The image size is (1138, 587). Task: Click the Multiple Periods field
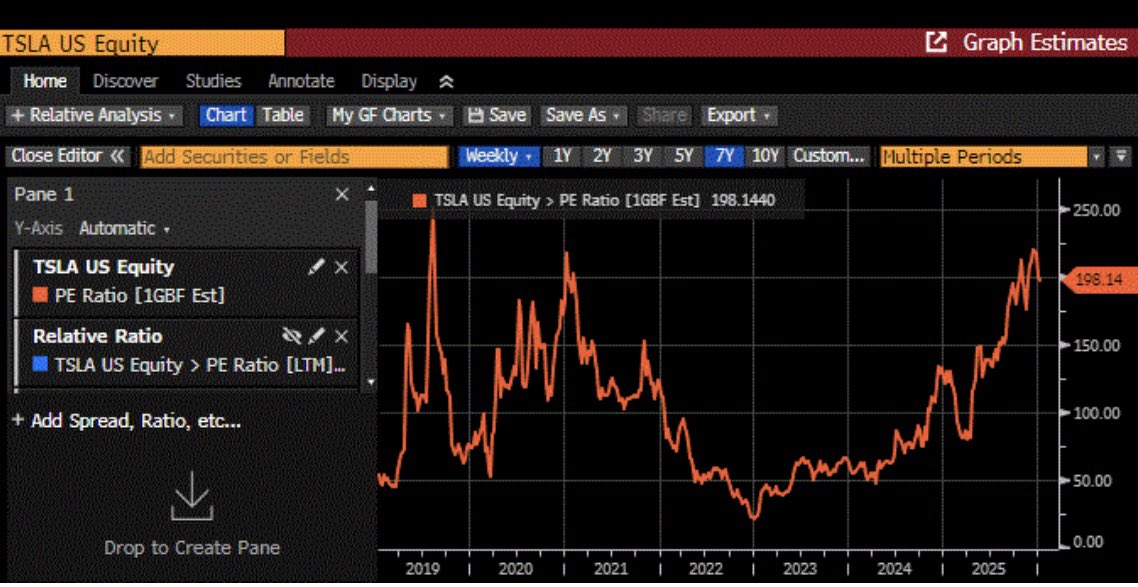click(x=983, y=157)
